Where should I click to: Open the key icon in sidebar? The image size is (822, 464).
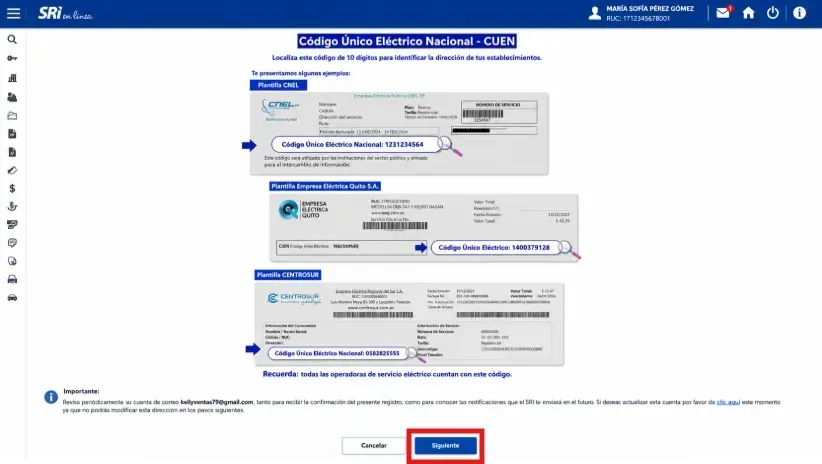pos(12,58)
